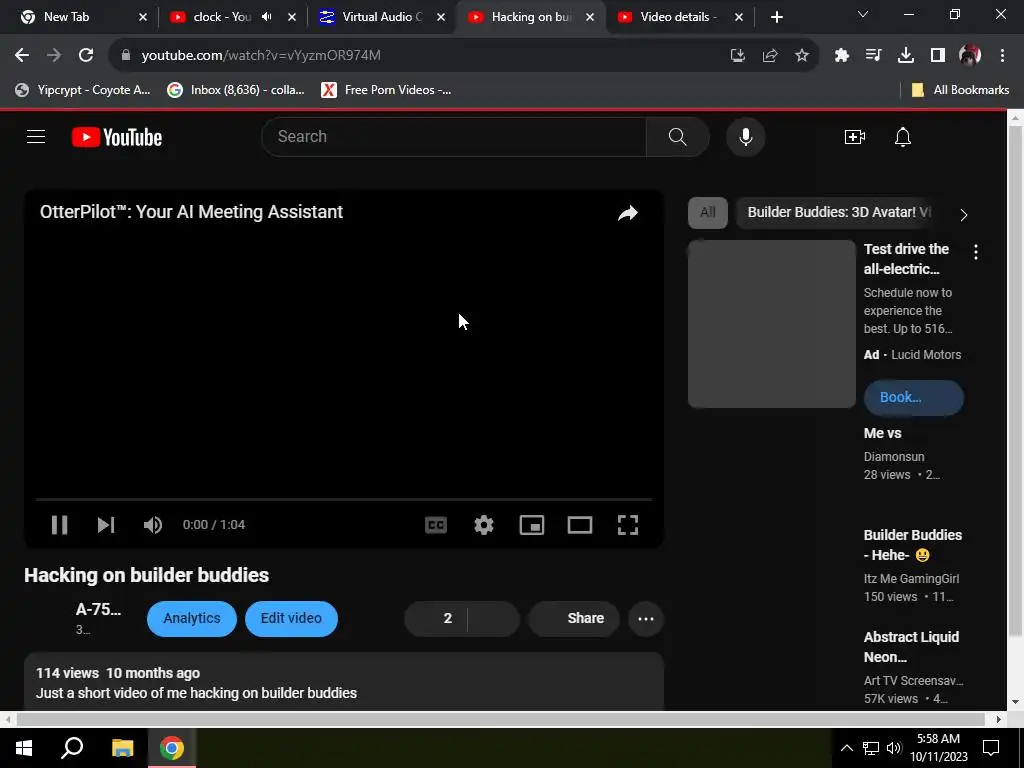Install app icon in address bar
Screen dimensions: 1024x768
click(737, 56)
